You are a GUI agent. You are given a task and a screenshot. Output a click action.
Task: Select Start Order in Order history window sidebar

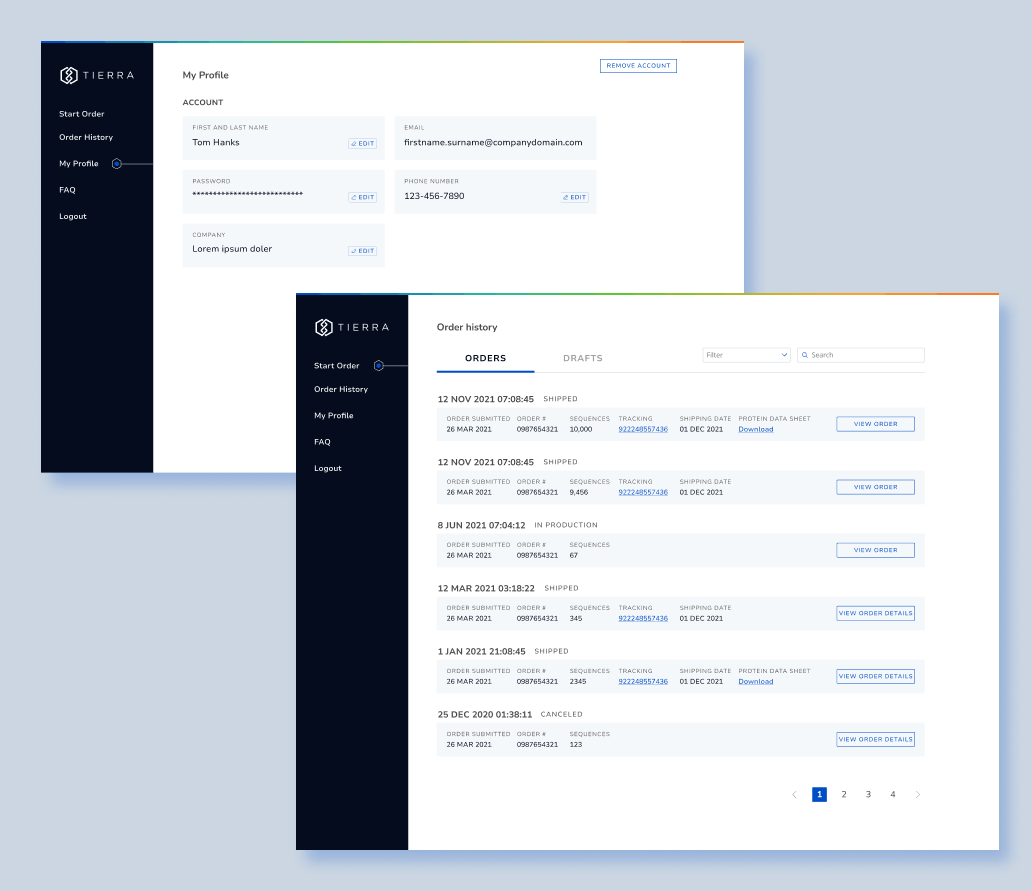pyautogui.click(x=336, y=366)
